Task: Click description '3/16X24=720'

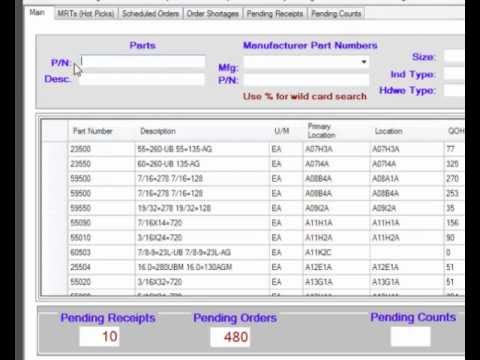Action: 202,238
